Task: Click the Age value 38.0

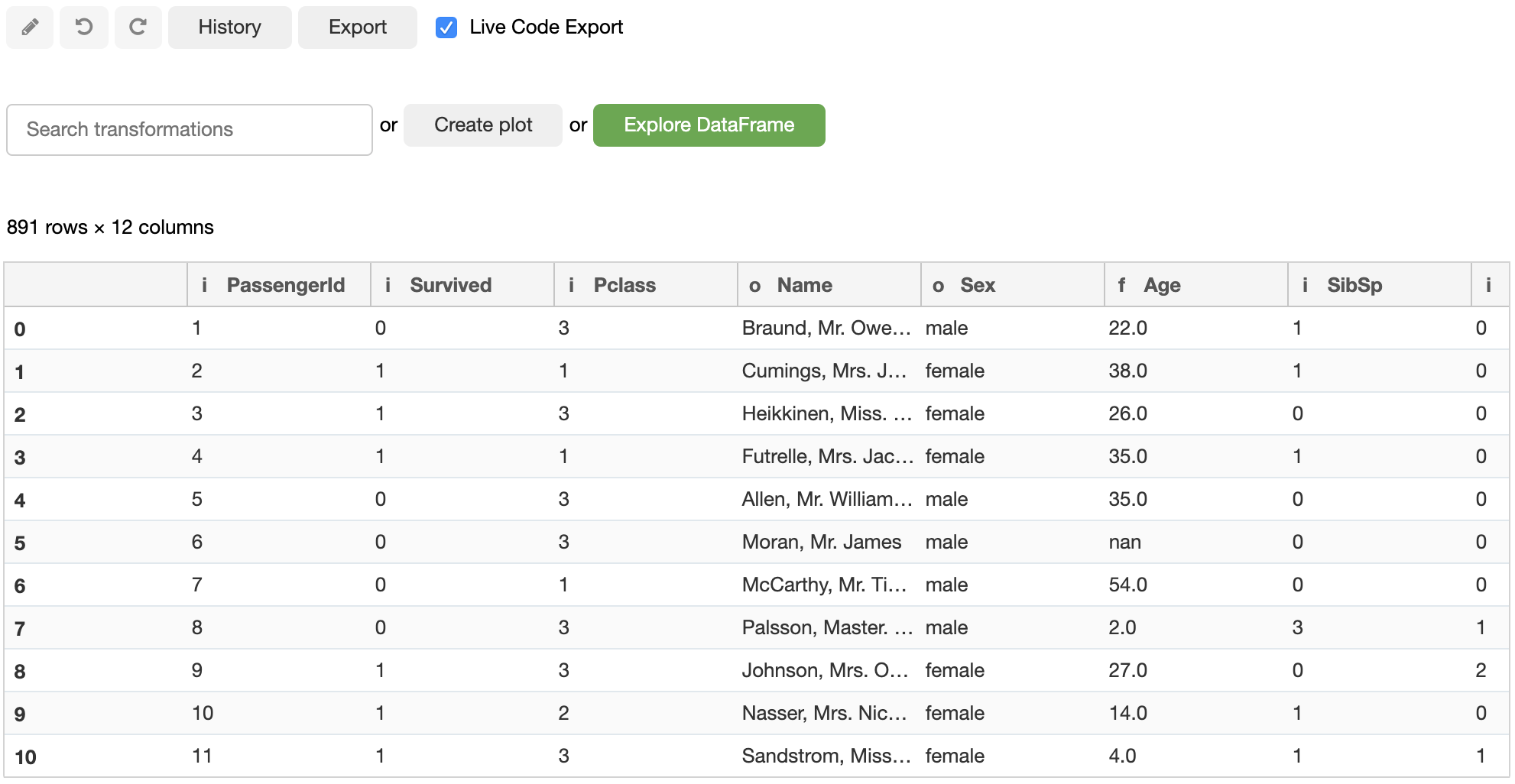Action: click(x=1128, y=371)
